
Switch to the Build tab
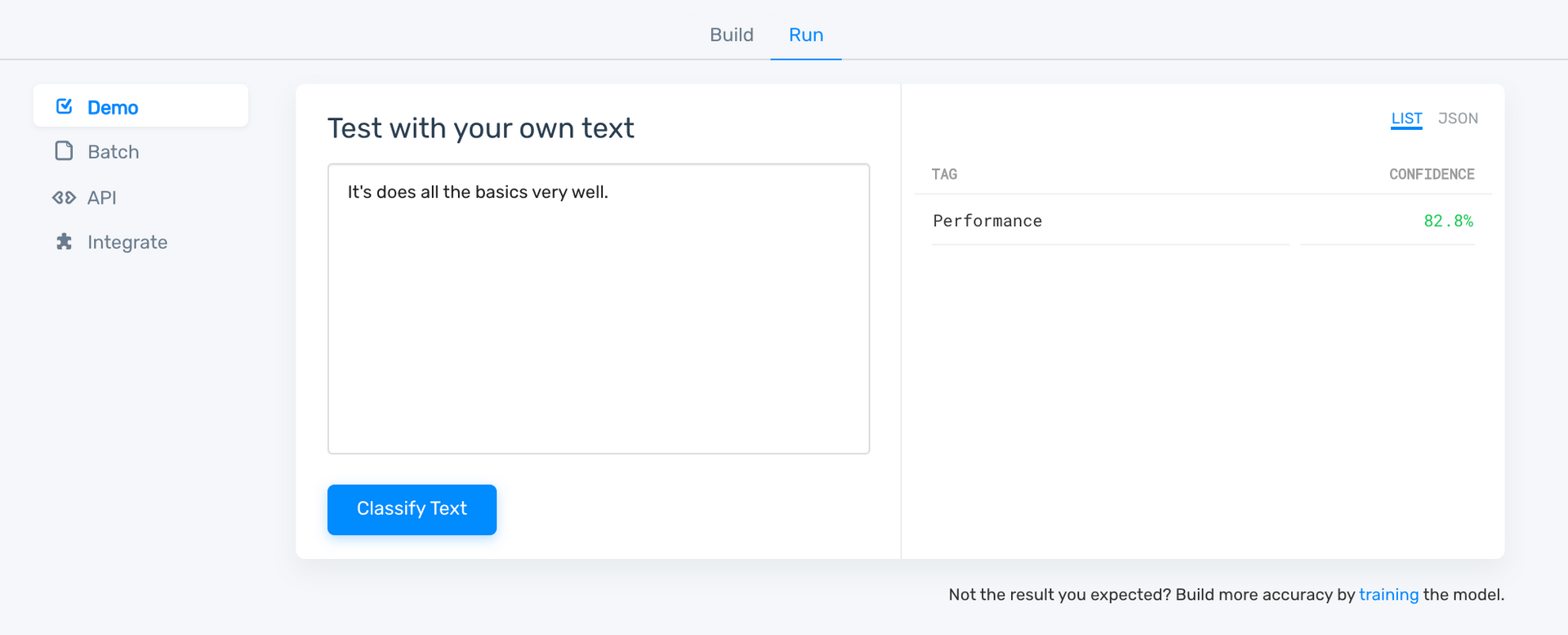731,35
